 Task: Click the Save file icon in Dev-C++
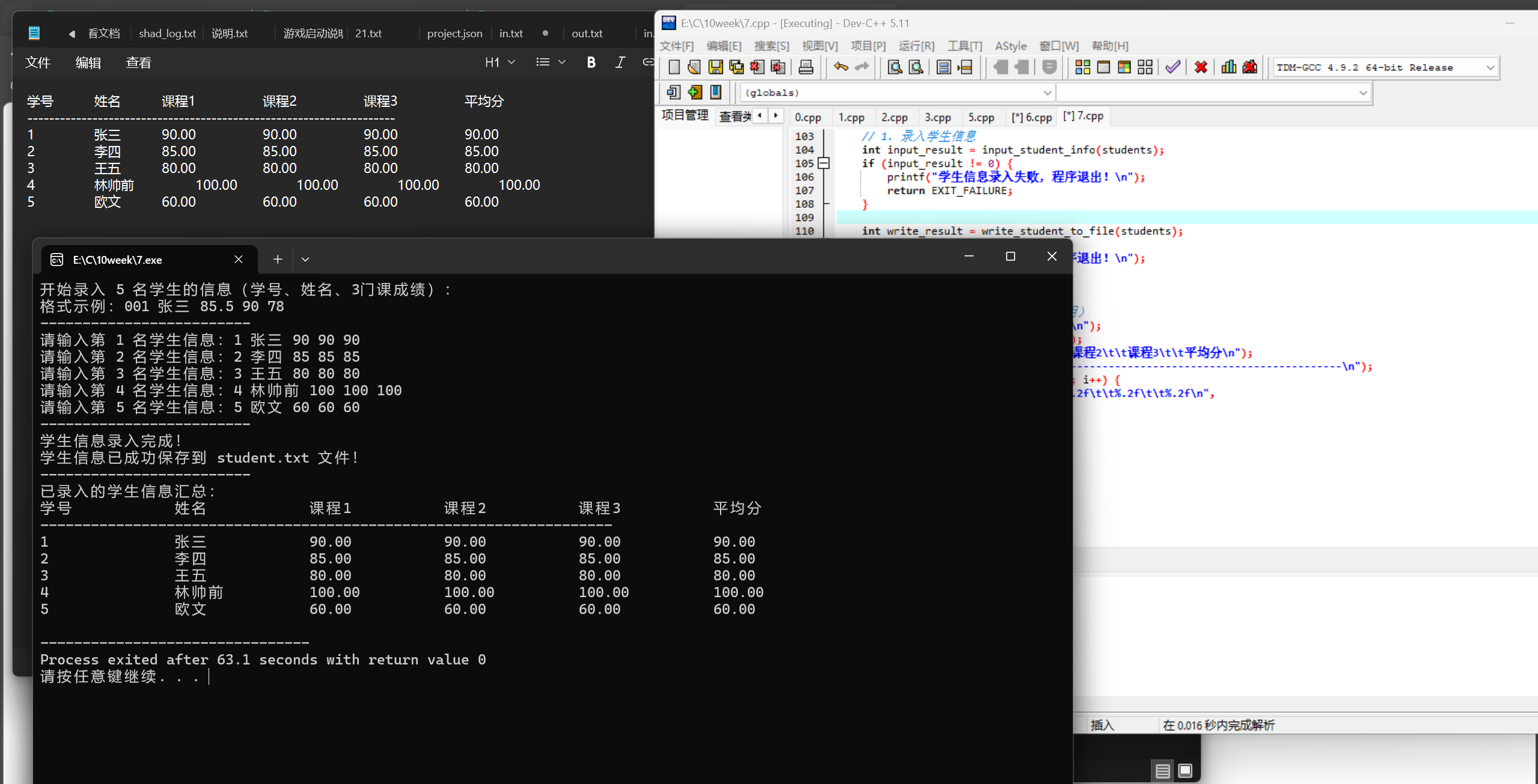(715, 67)
